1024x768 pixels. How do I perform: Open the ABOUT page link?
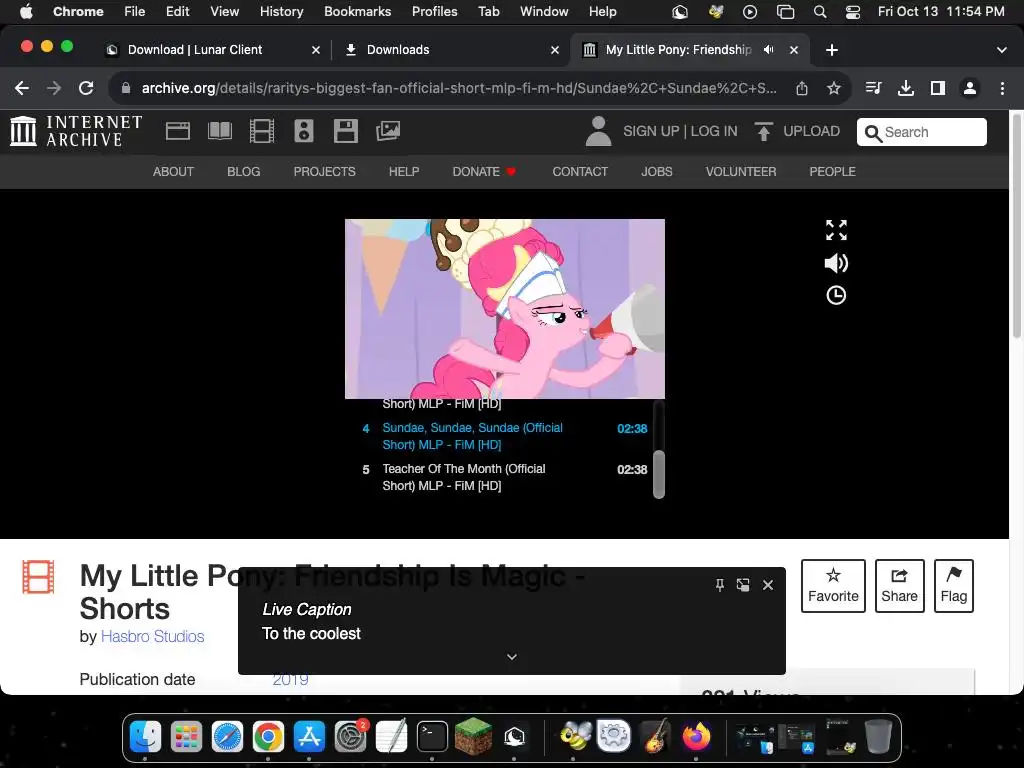pos(173,172)
